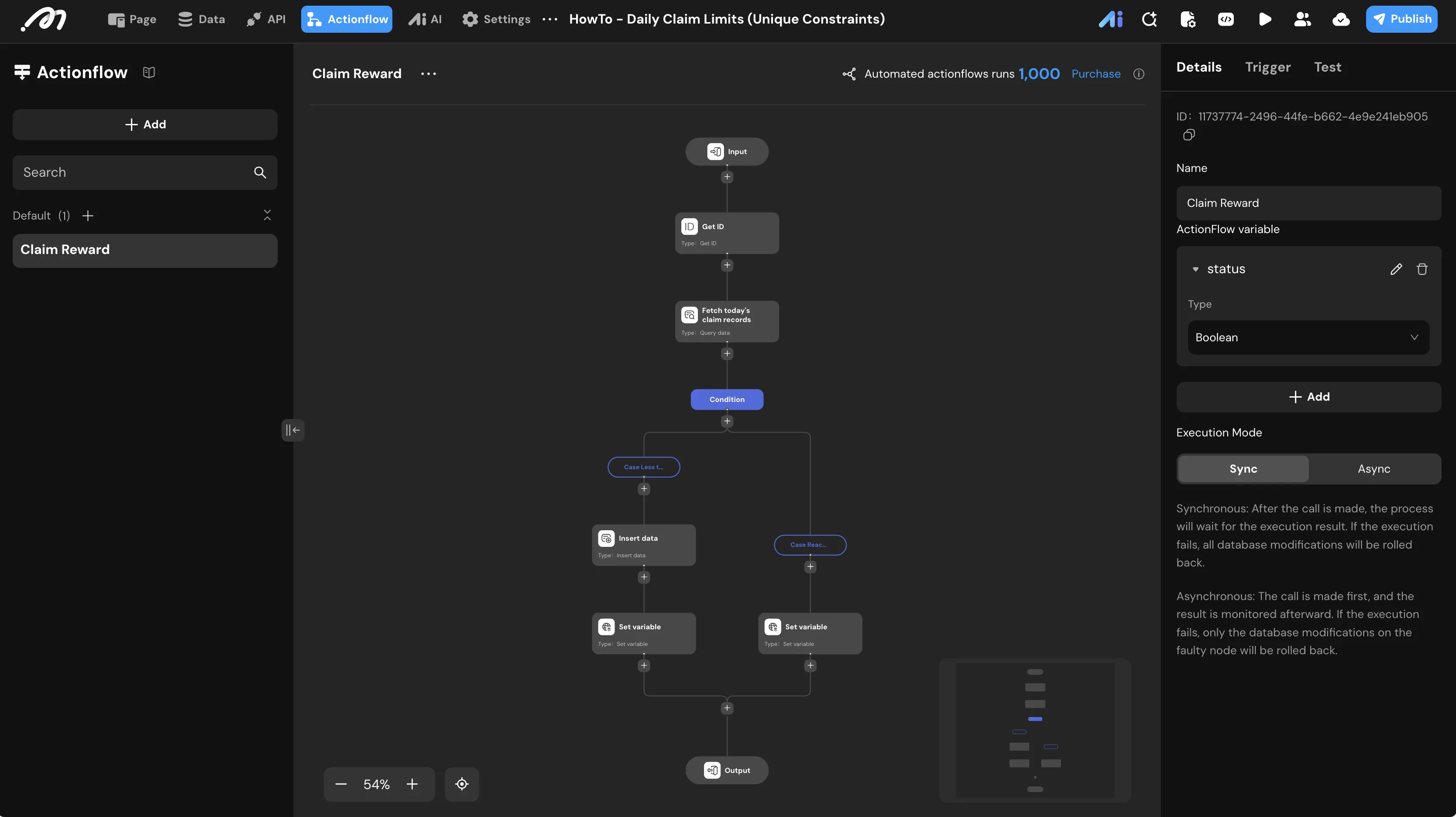Focus the actionflow Search field
The width and height of the screenshot is (1456, 817).
[x=145, y=172]
